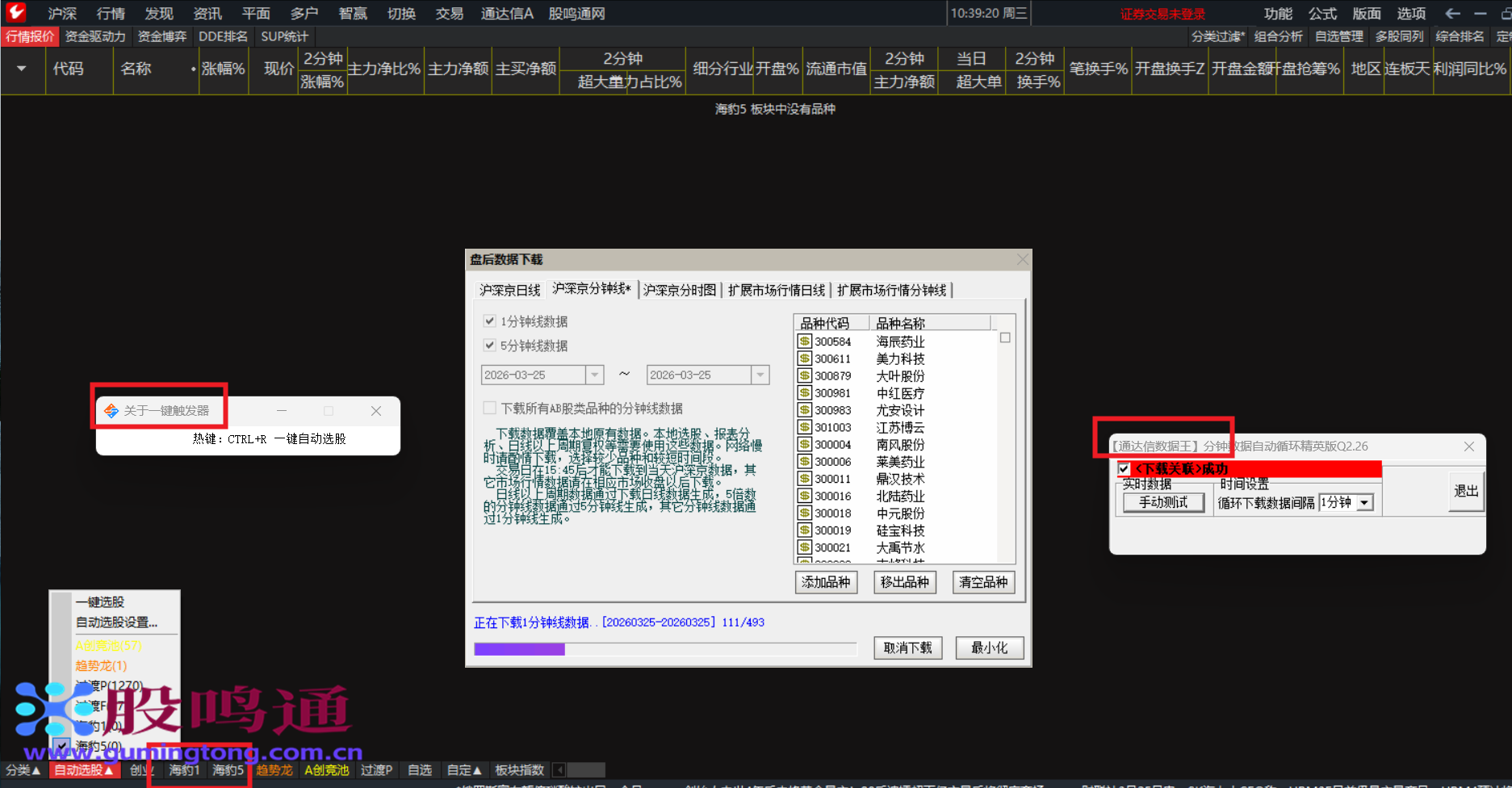The height and width of the screenshot is (788, 1512).
Task: Click the start date field 2026-03-25
Action: tap(533, 375)
